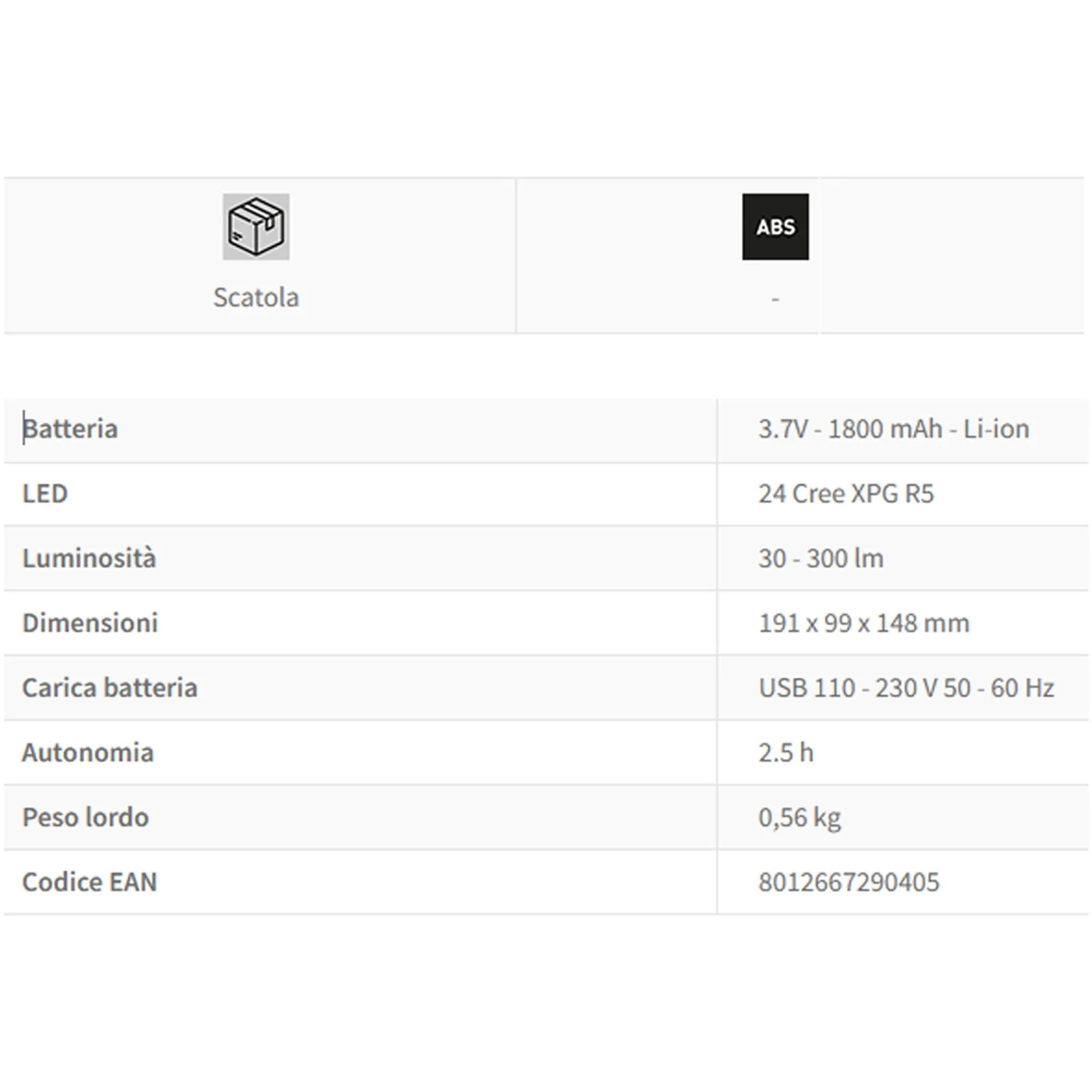Select the Scatola label under box icon
This screenshot has width=1092, height=1092.
(x=256, y=298)
